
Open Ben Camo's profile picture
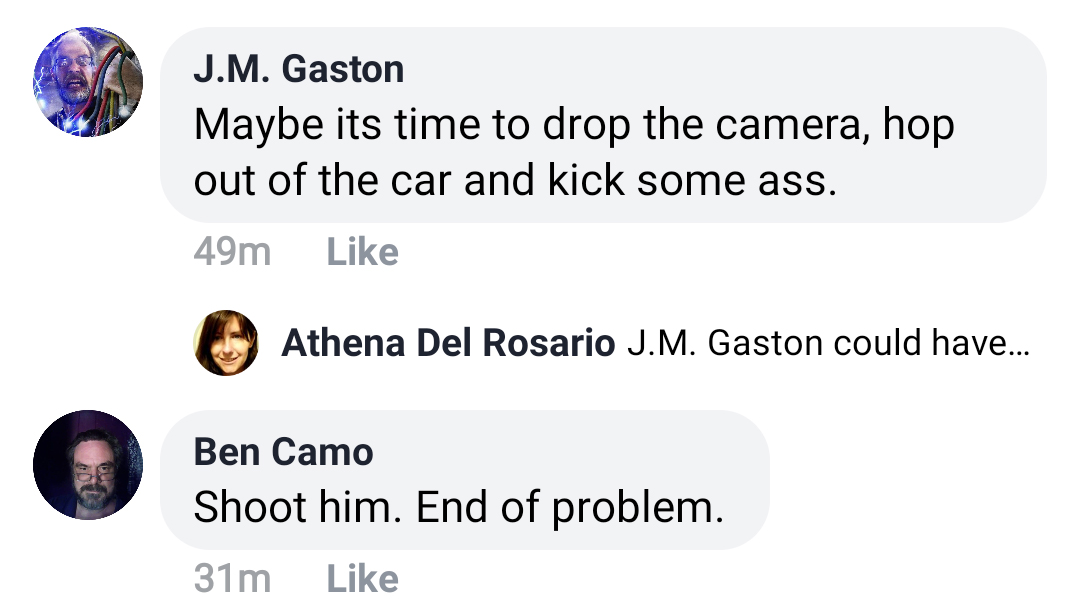tap(88, 465)
